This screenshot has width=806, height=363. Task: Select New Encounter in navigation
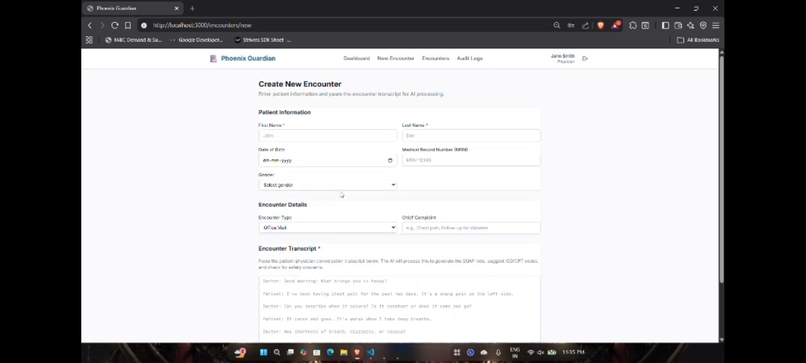point(396,59)
